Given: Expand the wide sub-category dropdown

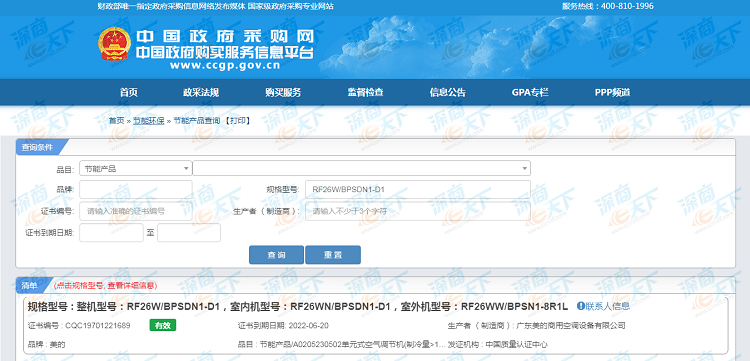Looking at the screenshot, I should pos(362,168).
